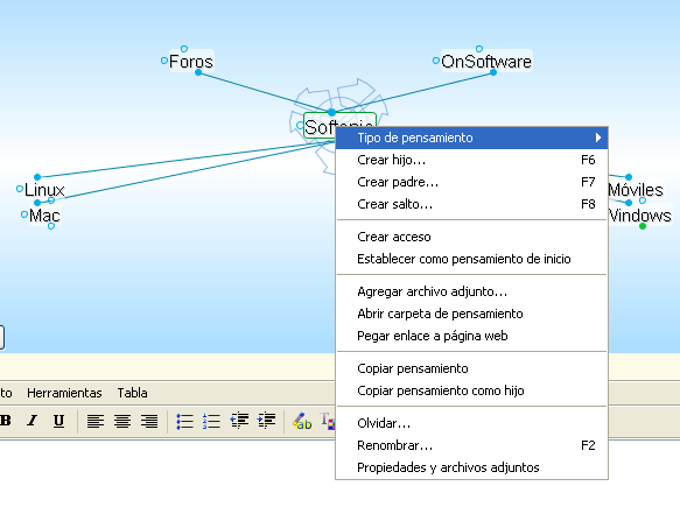Select the Foros thought

pyautogui.click(x=191, y=62)
